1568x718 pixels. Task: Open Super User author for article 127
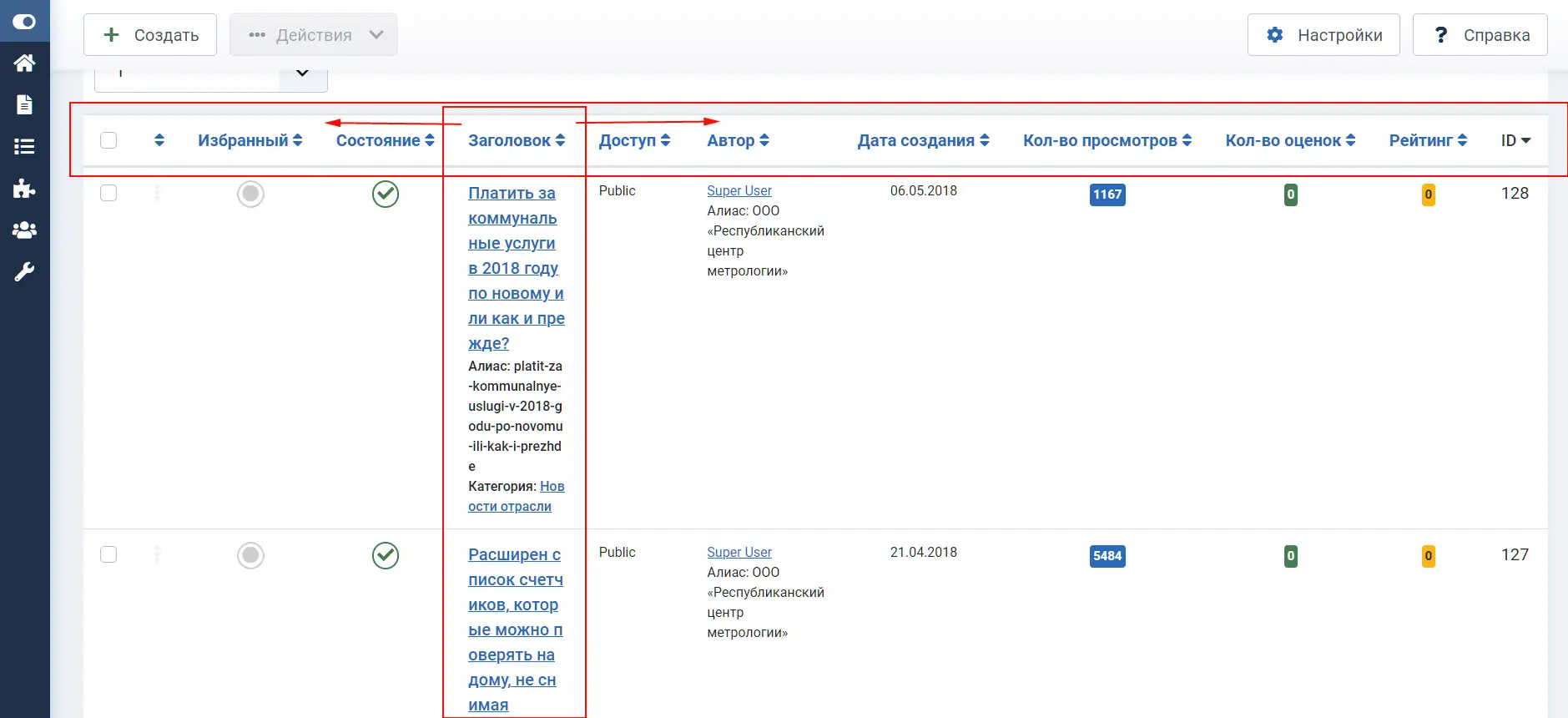click(x=739, y=552)
